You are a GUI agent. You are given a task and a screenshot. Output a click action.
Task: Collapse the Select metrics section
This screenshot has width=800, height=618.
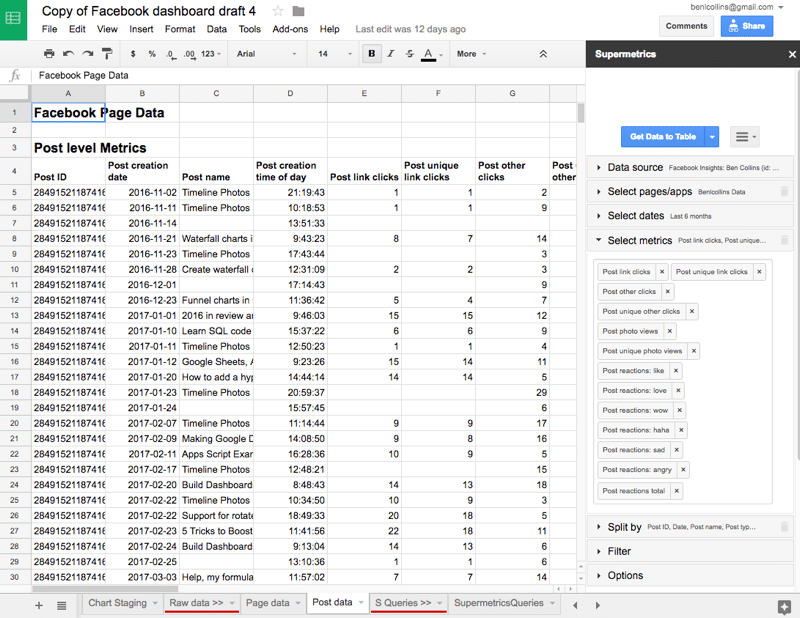coord(690,240)
